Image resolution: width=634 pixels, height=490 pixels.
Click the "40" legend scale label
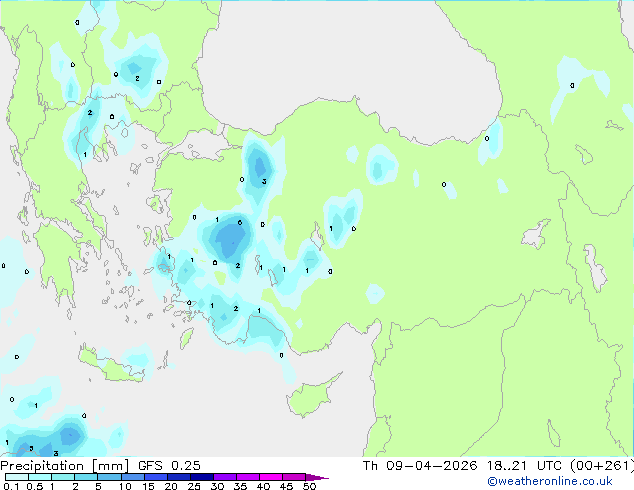[263, 486]
